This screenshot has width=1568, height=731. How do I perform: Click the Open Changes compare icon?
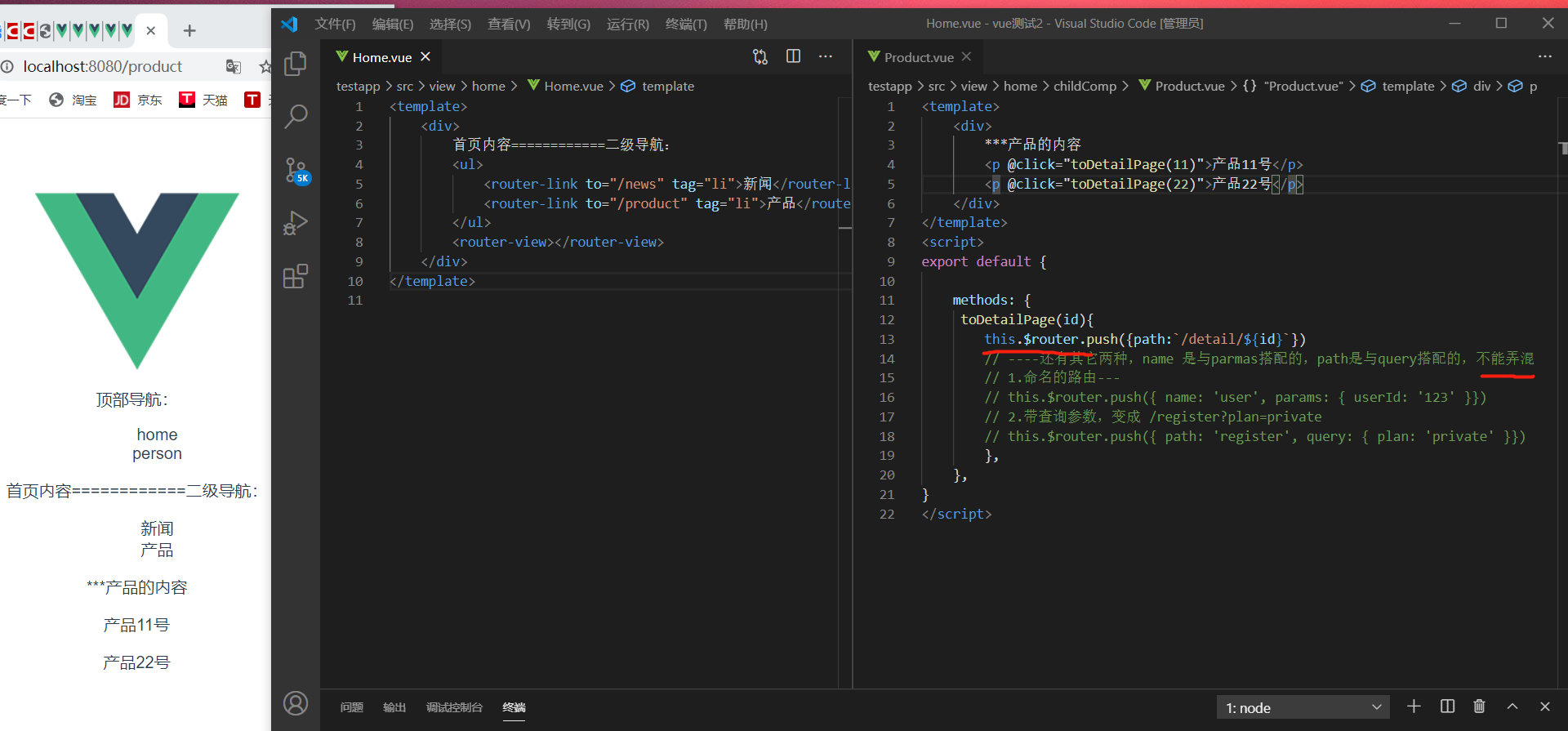(x=760, y=56)
